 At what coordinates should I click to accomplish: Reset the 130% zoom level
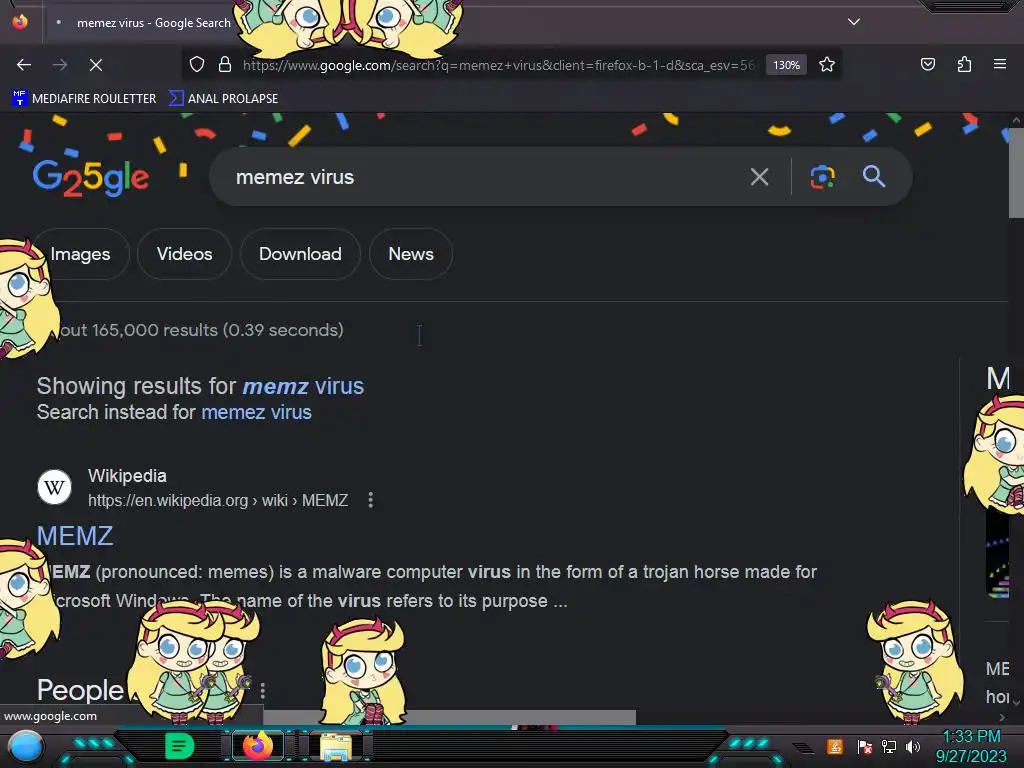(786, 65)
